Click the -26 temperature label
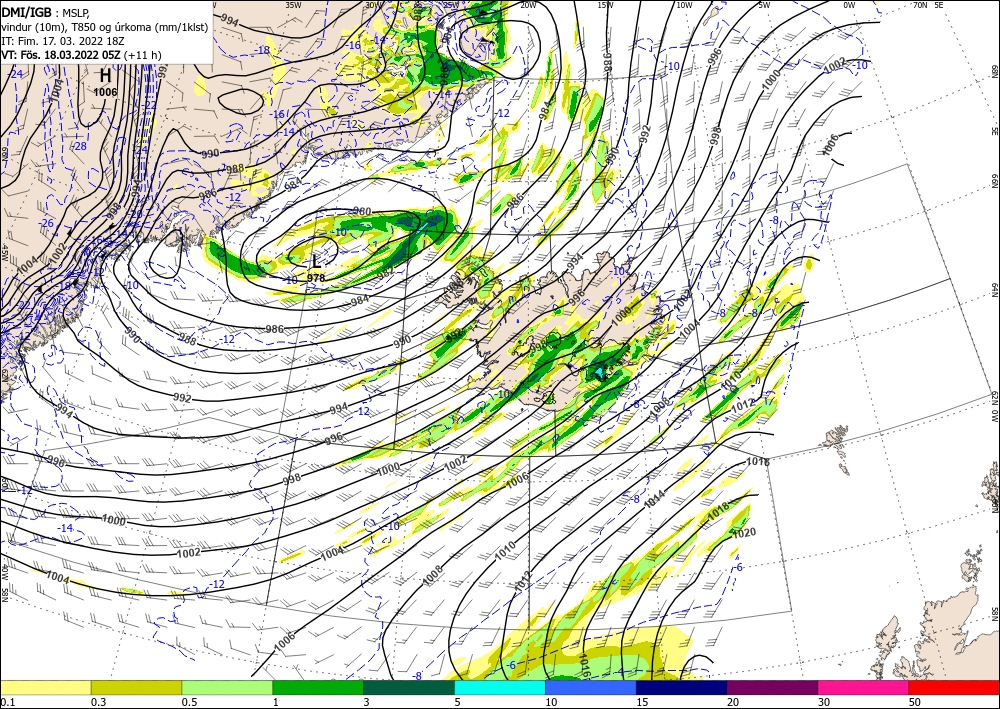 point(47,223)
